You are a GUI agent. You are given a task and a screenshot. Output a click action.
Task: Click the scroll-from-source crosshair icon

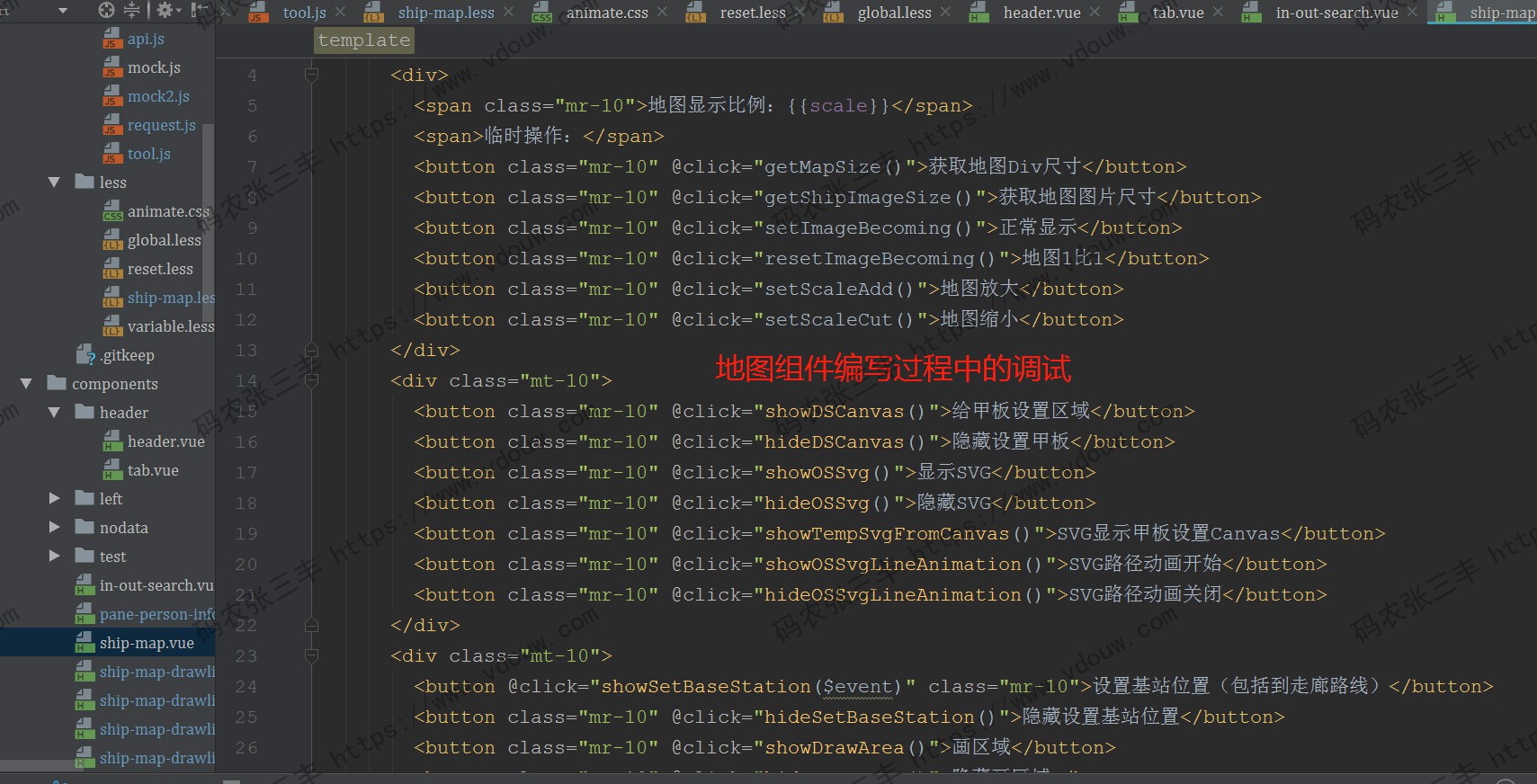pyautogui.click(x=106, y=11)
